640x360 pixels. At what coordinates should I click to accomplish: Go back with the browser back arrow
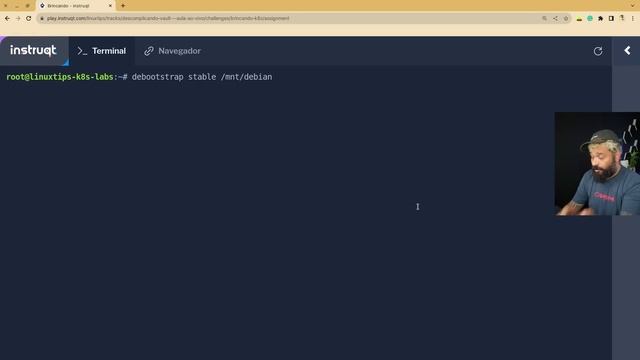point(7,18)
